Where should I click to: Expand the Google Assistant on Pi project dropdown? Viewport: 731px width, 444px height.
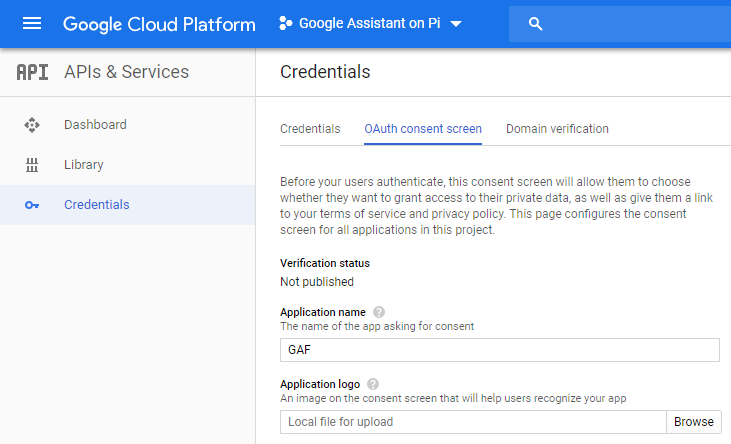click(370, 23)
